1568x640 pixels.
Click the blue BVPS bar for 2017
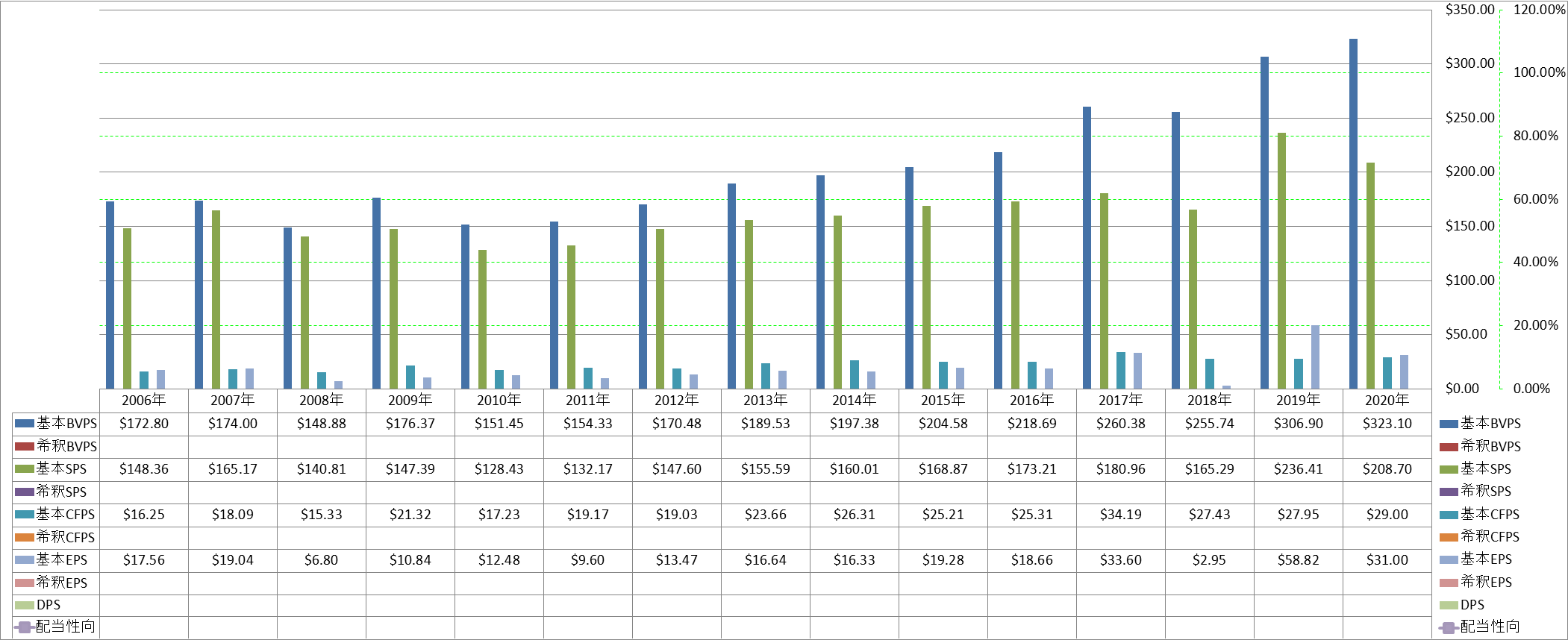(x=1087, y=248)
